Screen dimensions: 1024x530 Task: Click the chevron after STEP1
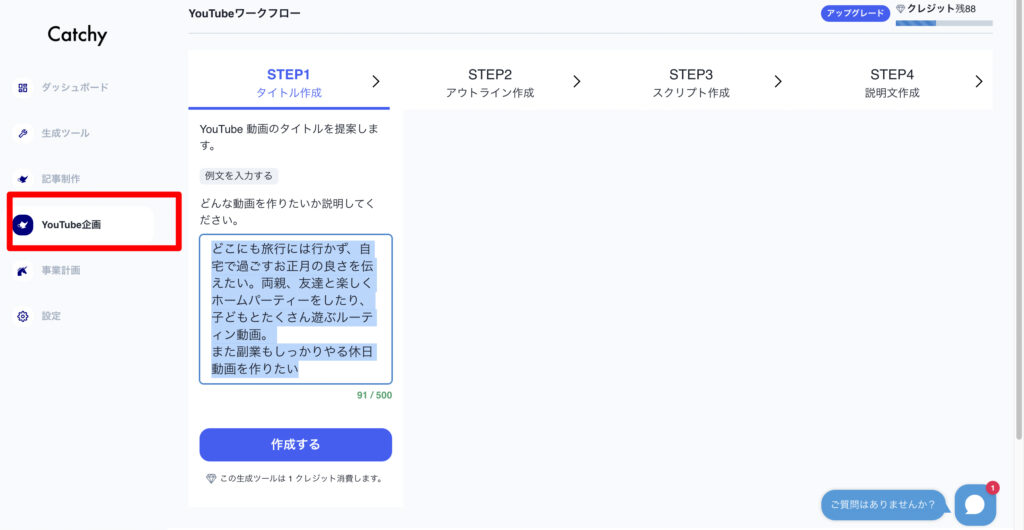coord(376,82)
